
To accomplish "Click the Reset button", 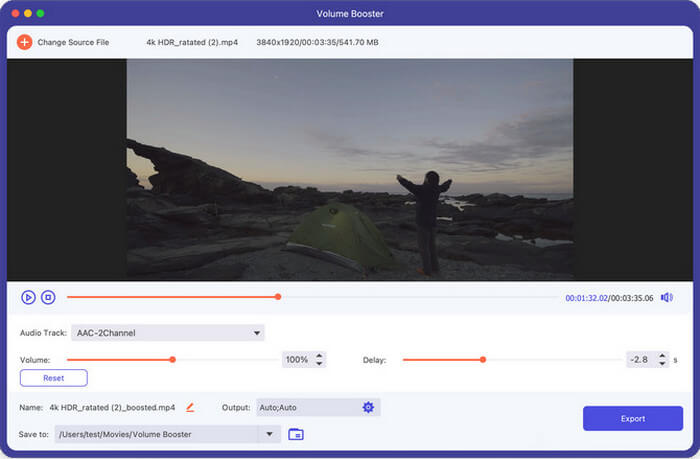I will (54, 378).
